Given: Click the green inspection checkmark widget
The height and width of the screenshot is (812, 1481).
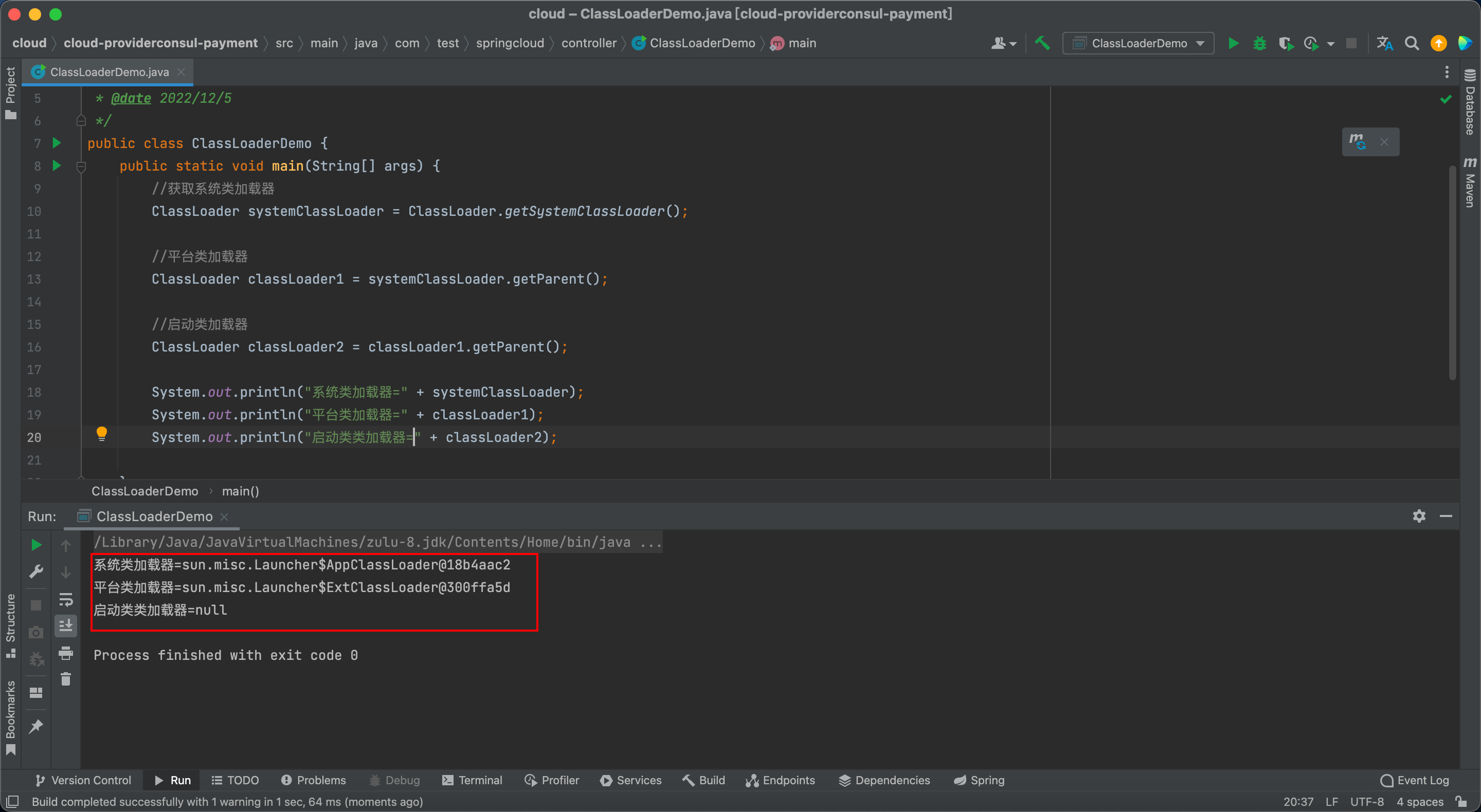Looking at the screenshot, I should (x=1446, y=99).
